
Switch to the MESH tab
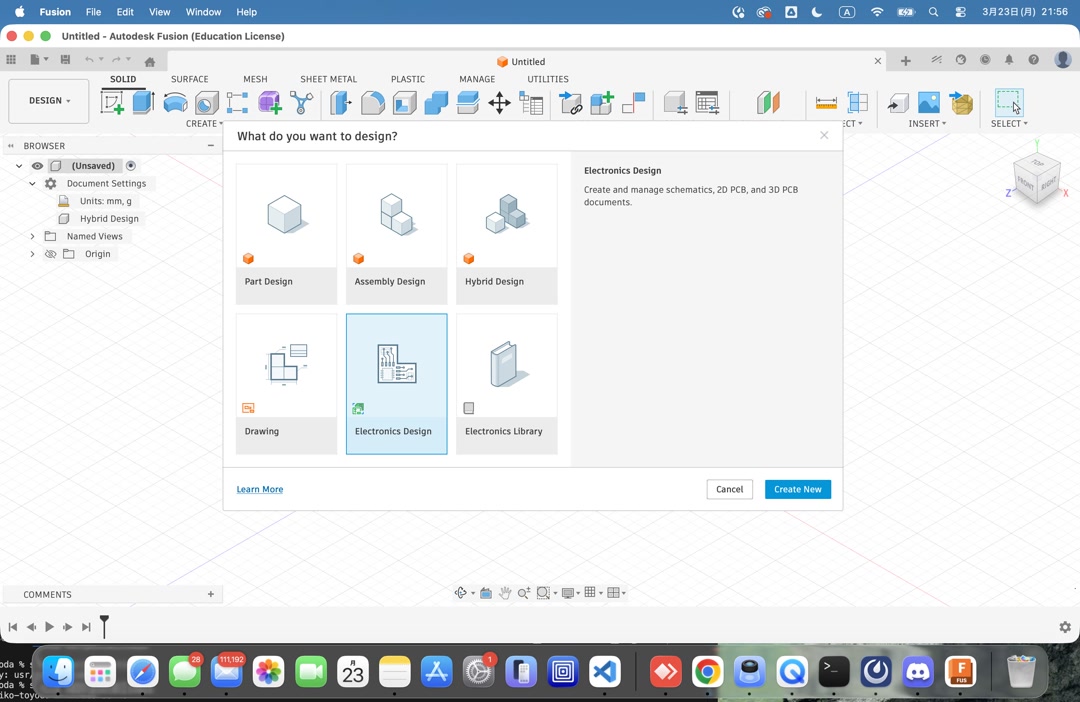pyautogui.click(x=255, y=79)
